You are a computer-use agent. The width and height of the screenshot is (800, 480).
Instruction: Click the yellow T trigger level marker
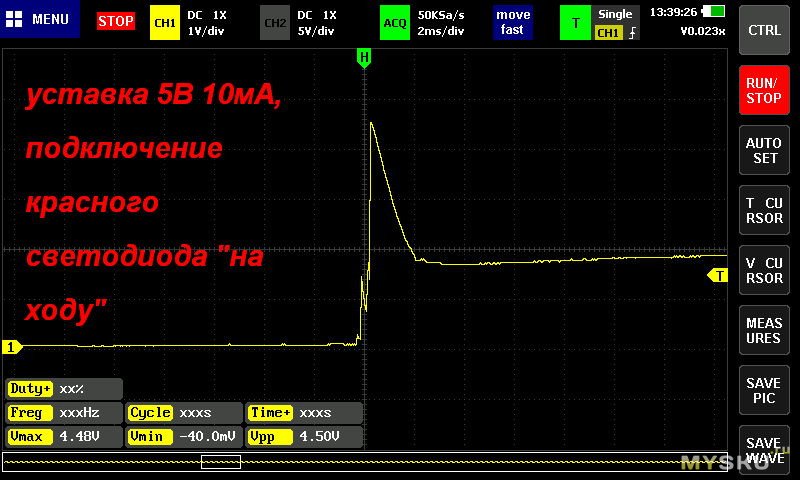tap(718, 275)
